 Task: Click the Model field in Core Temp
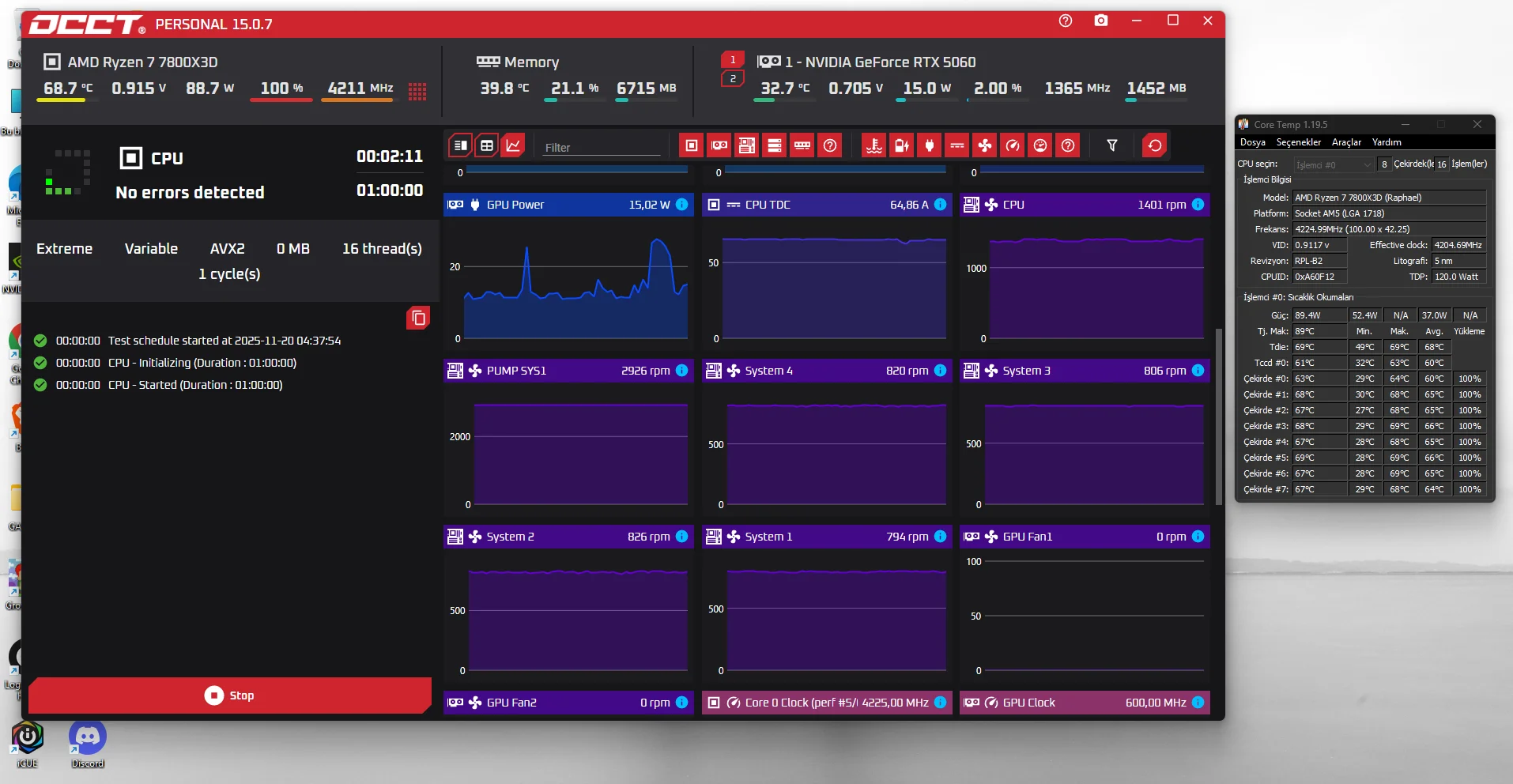pyautogui.click(x=1389, y=198)
